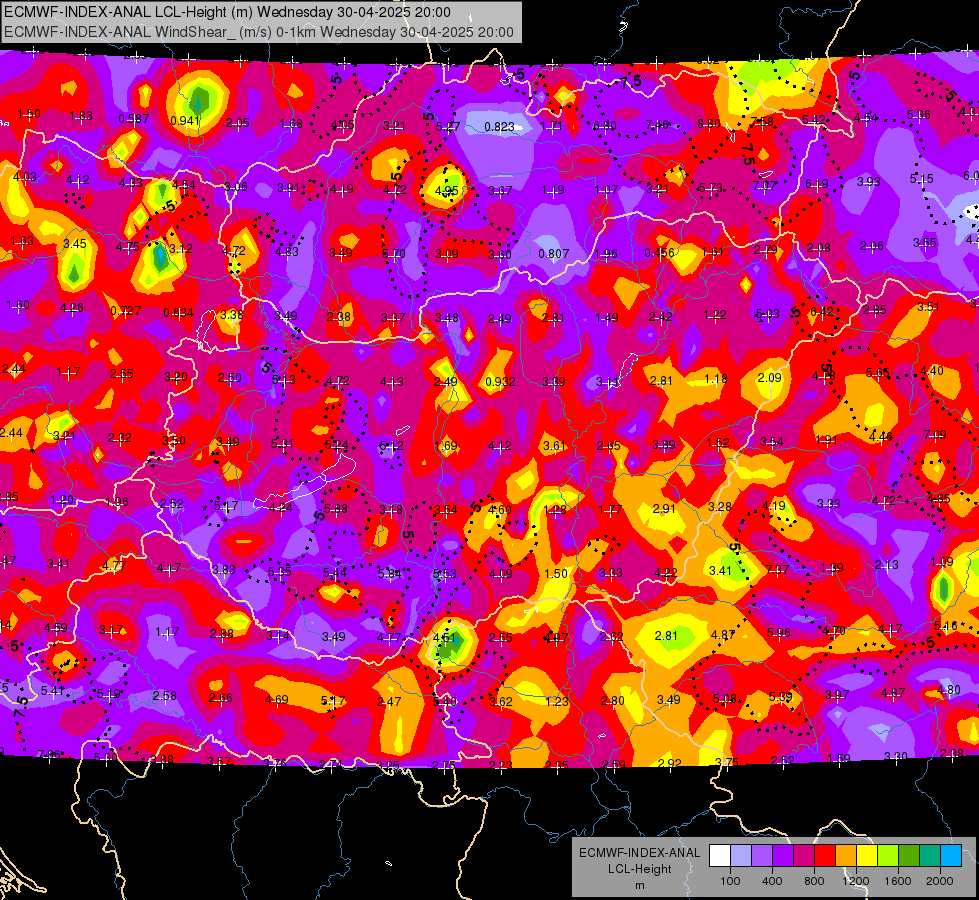The width and height of the screenshot is (979, 900).
Task: Click the legend tick label '1600'
Action: (x=898, y=881)
